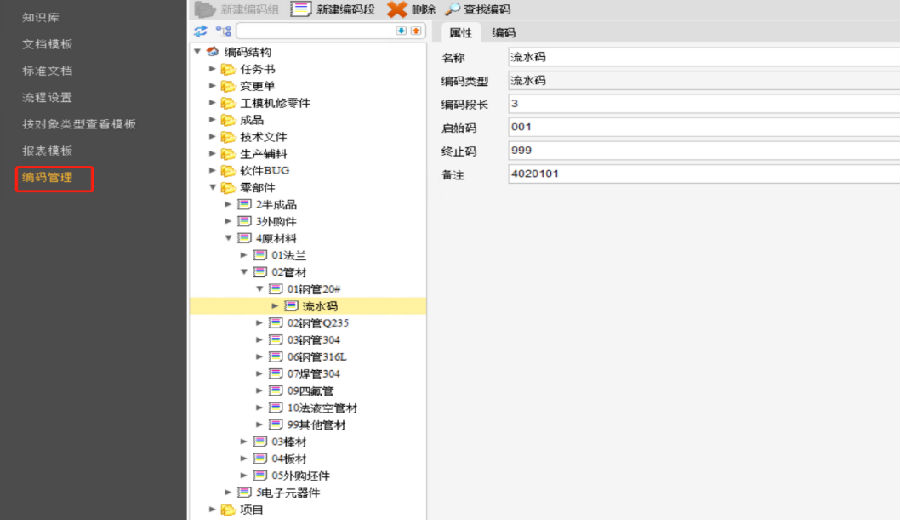Click the 起始码 field showing 001
Viewport: 900px width, 520px height.
(x=704, y=127)
